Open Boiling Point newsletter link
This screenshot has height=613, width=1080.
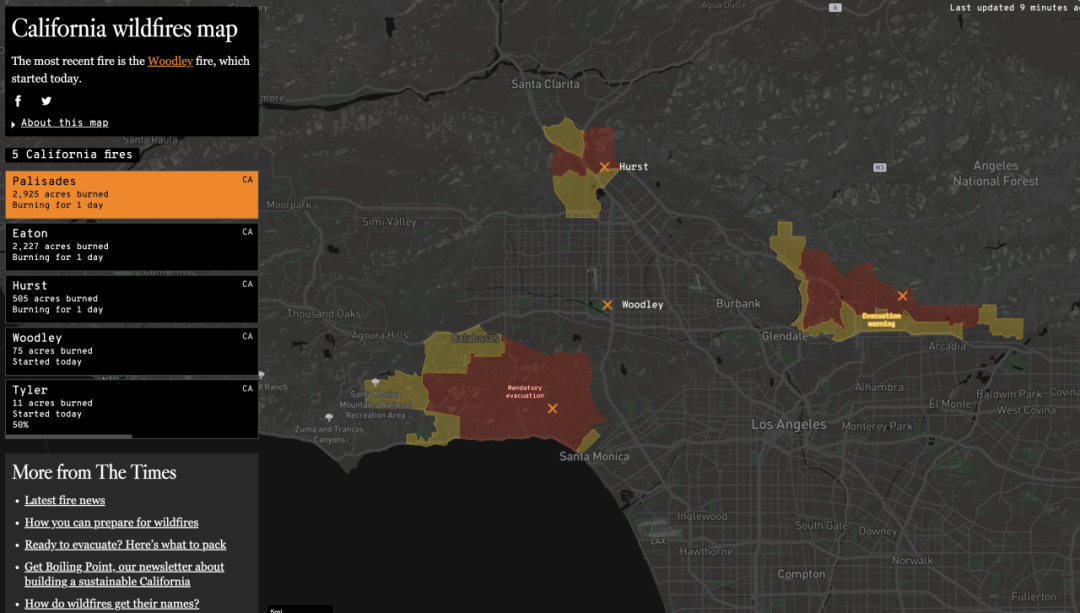tap(125, 574)
